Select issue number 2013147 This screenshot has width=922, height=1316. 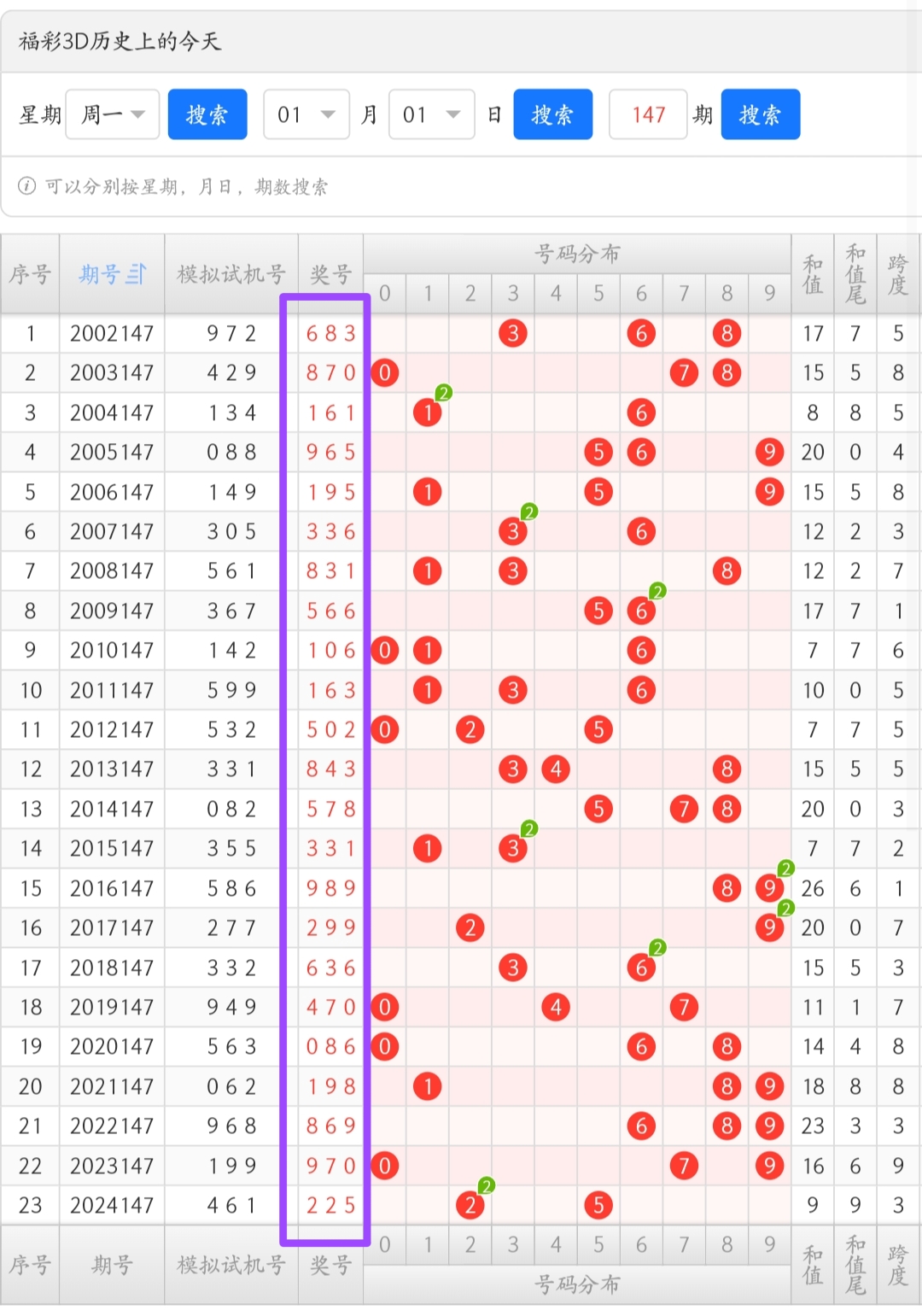(112, 769)
